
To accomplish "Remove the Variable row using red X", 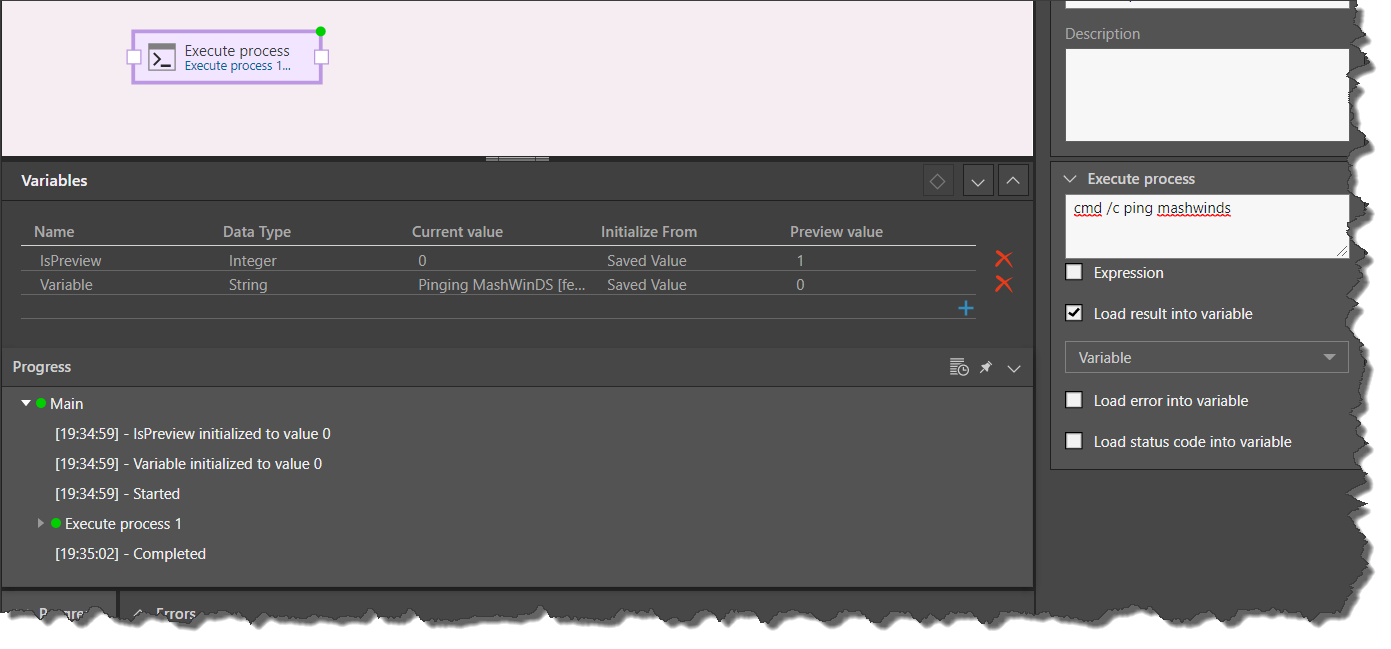I will (x=1003, y=284).
